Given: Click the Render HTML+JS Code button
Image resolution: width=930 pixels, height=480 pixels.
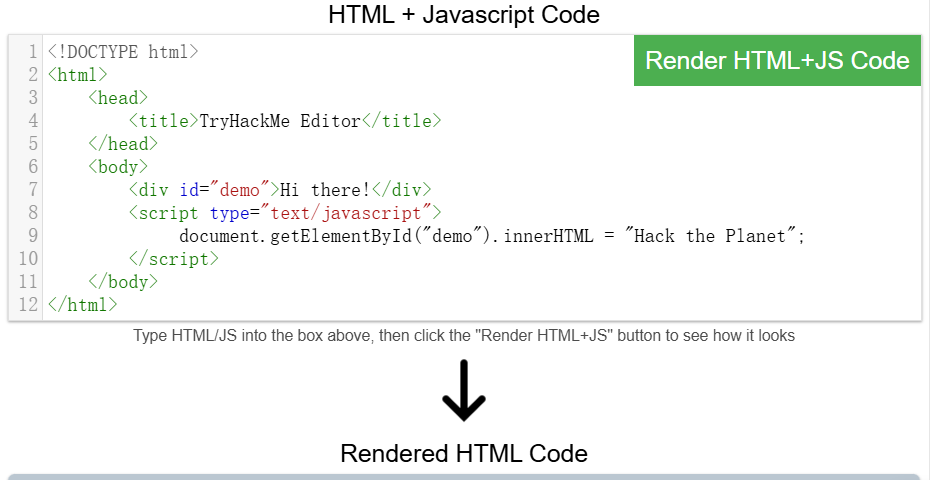Looking at the screenshot, I should click(777, 60).
